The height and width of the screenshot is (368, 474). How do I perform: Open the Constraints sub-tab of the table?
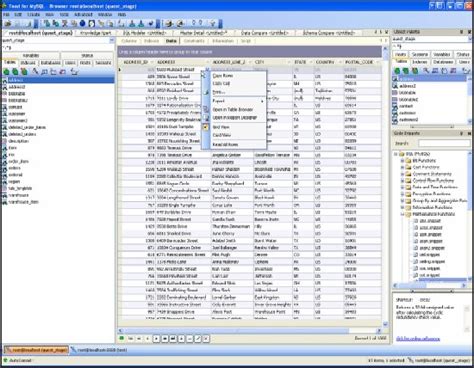click(194, 41)
